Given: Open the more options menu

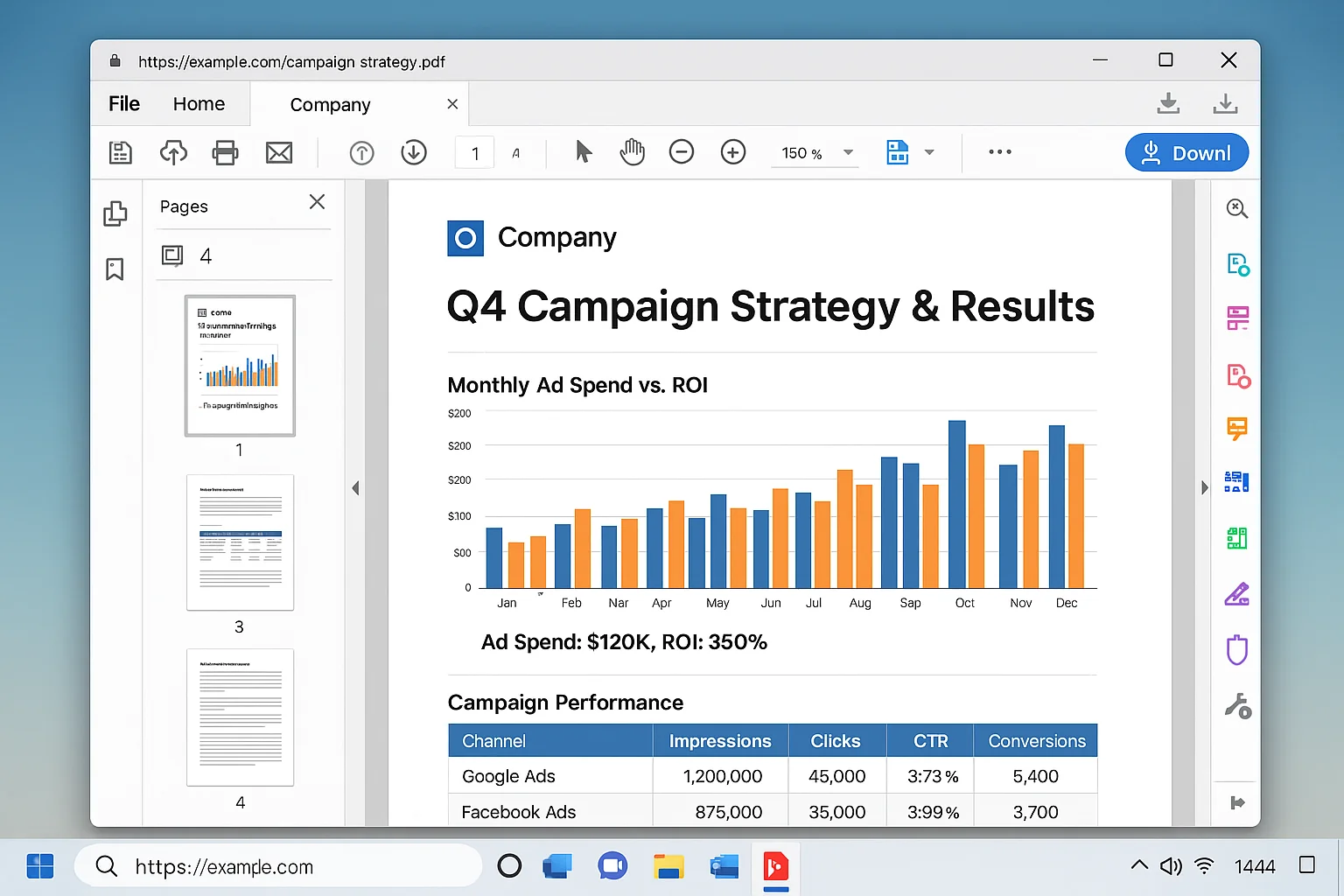Looking at the screenshot, I should point(998,152).
